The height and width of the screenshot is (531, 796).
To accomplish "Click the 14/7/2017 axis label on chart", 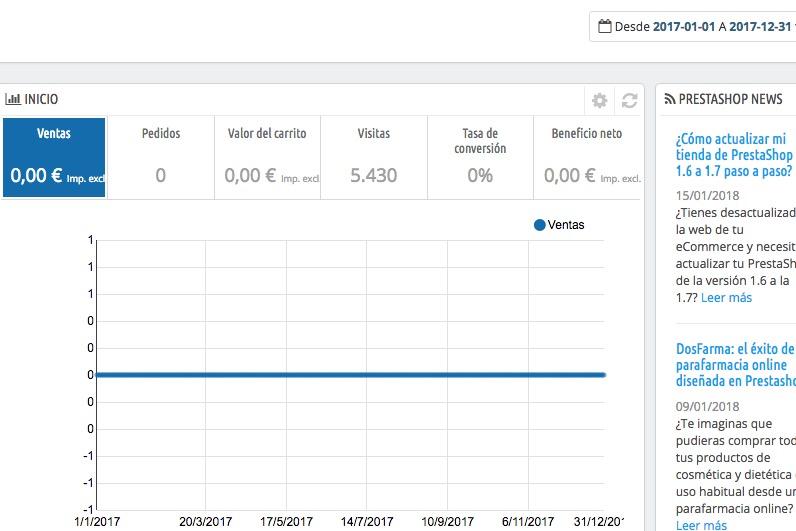I will pos(366,521).
